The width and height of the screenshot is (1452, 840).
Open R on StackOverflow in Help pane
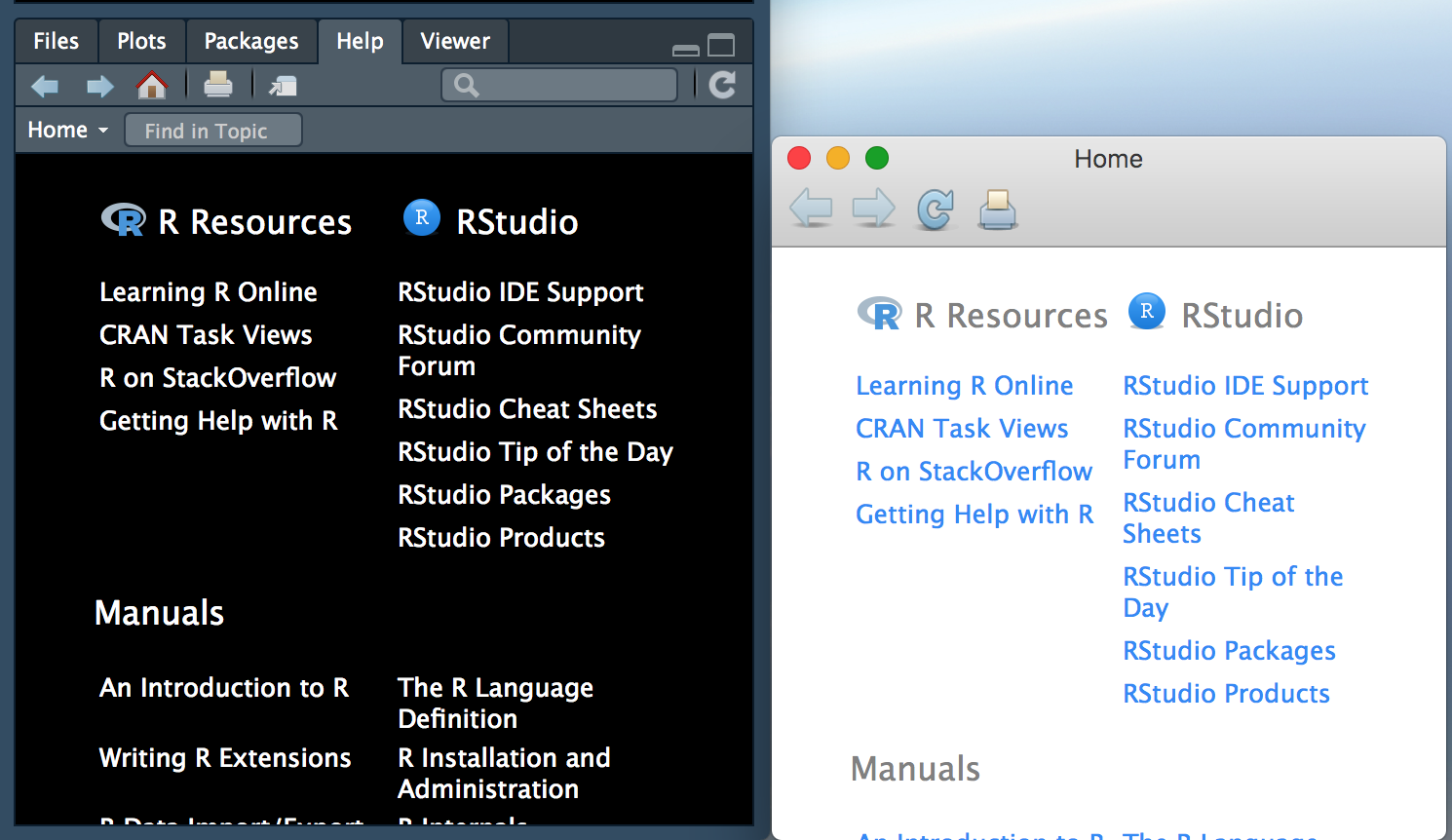(x=218, y=378)
